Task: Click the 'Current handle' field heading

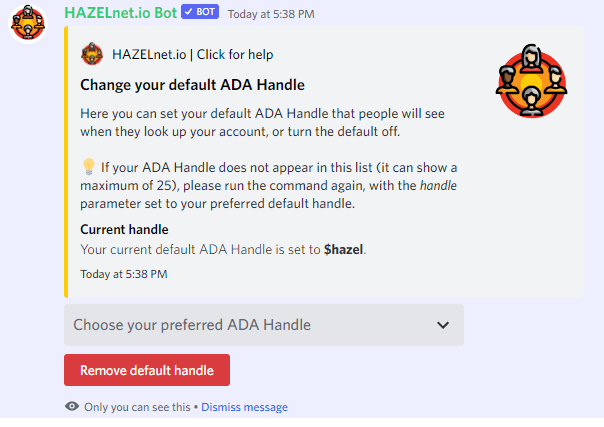Action: click(124, 229)
